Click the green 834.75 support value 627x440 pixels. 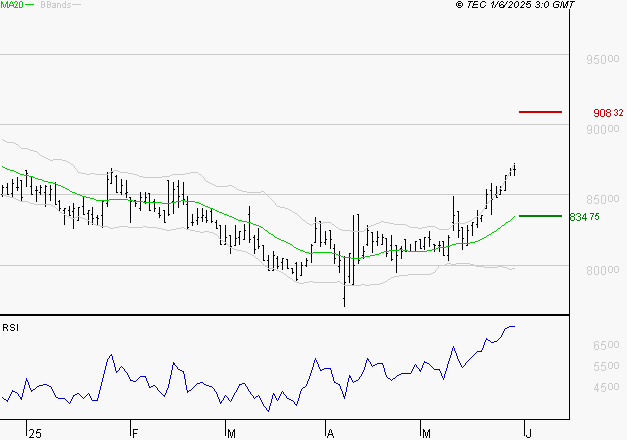pos(585,217)
